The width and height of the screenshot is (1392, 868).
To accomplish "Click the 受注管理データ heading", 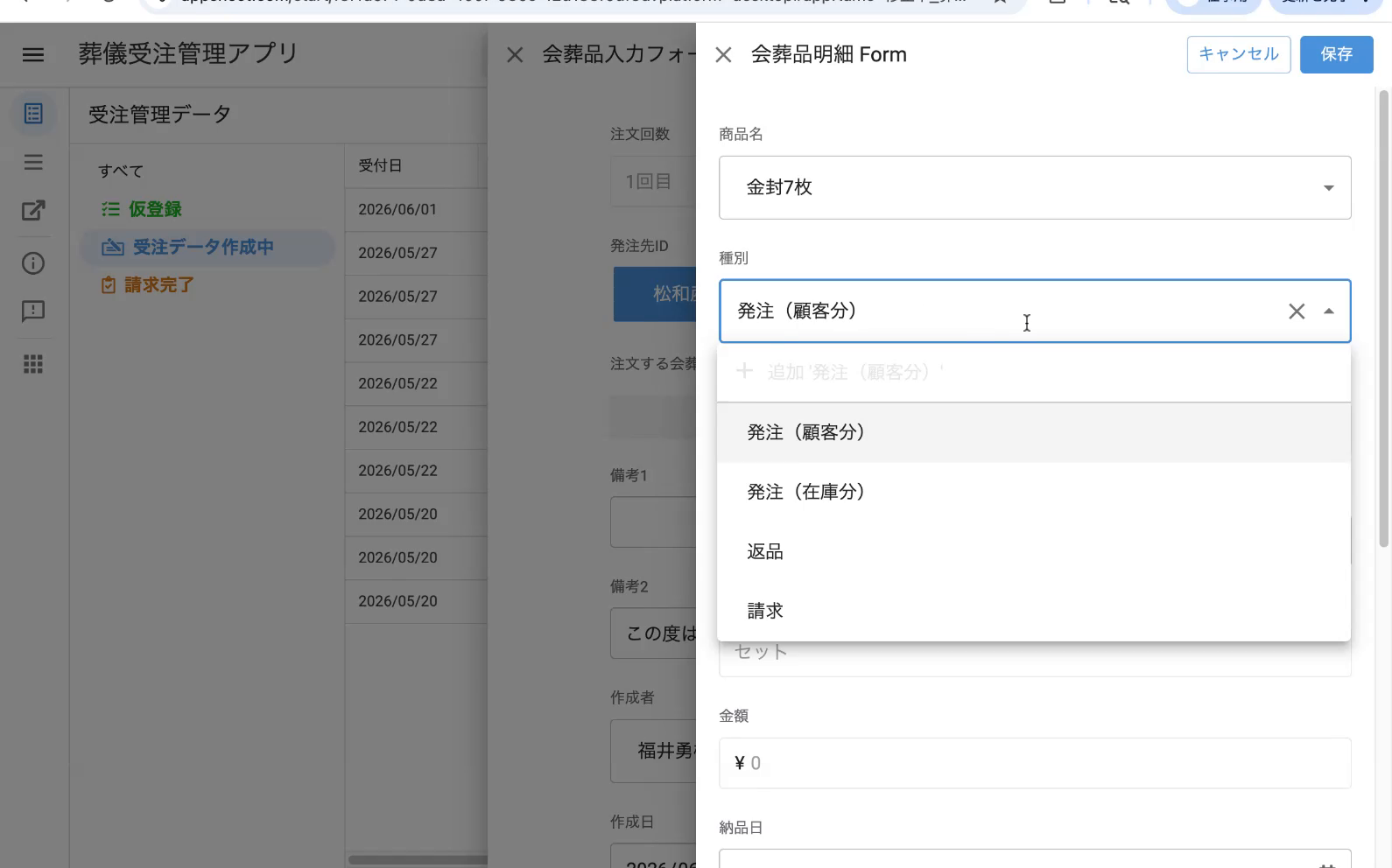I will pos(160,115).
